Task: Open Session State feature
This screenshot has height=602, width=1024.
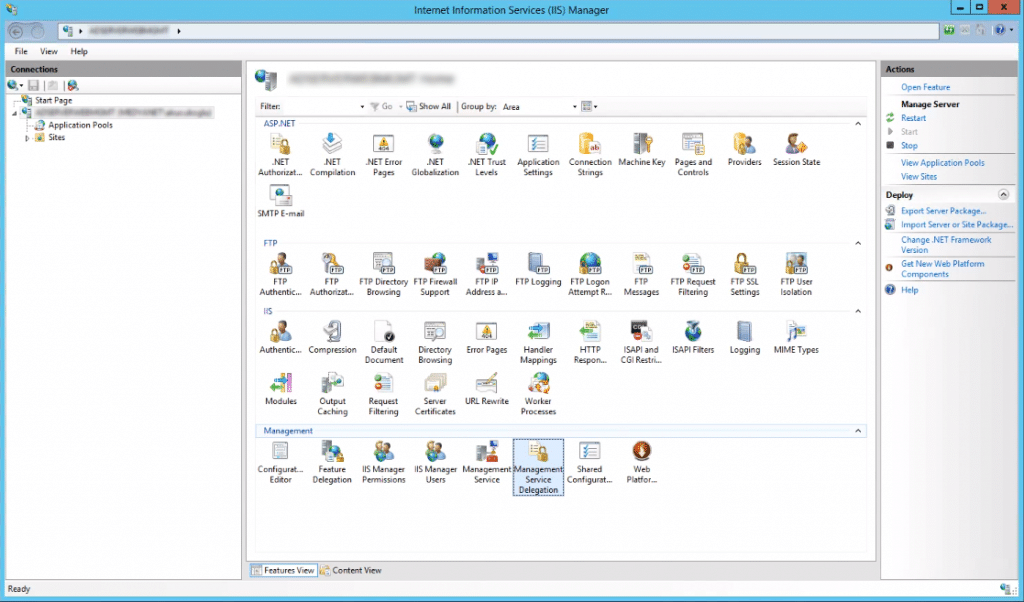Action: [796, 150]
